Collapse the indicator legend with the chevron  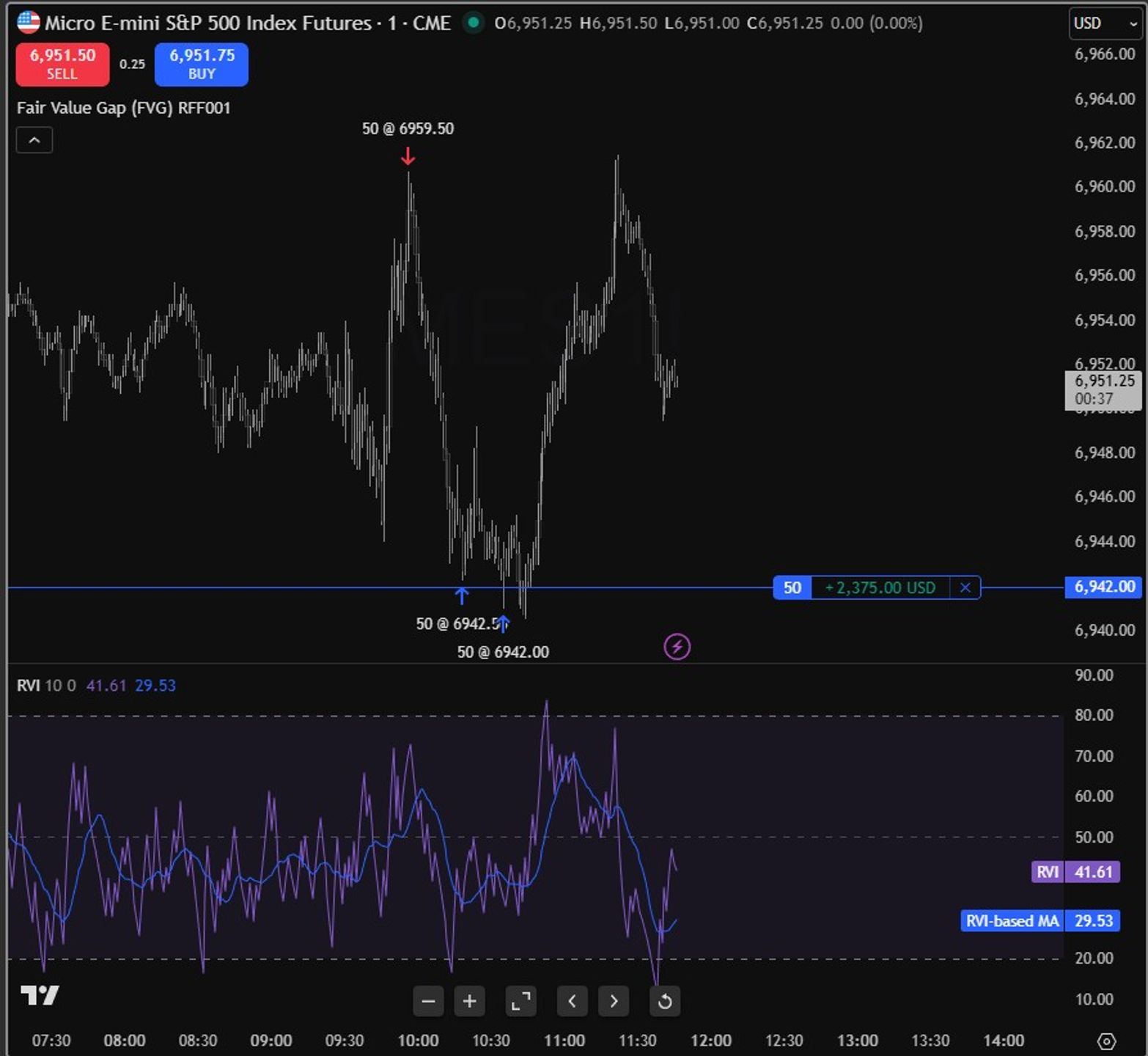tap(34, 140)
